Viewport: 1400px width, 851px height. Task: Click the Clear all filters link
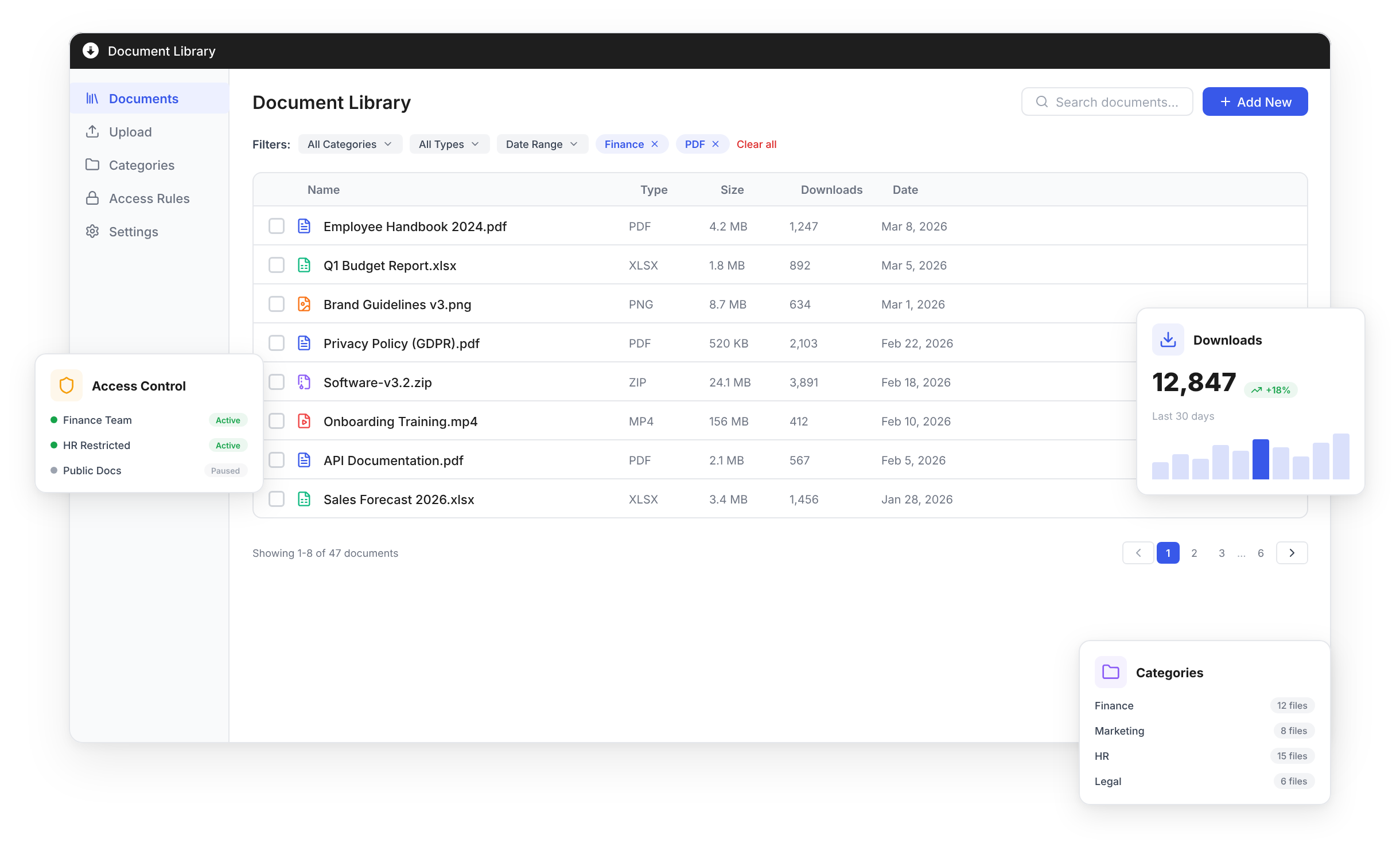756,144
